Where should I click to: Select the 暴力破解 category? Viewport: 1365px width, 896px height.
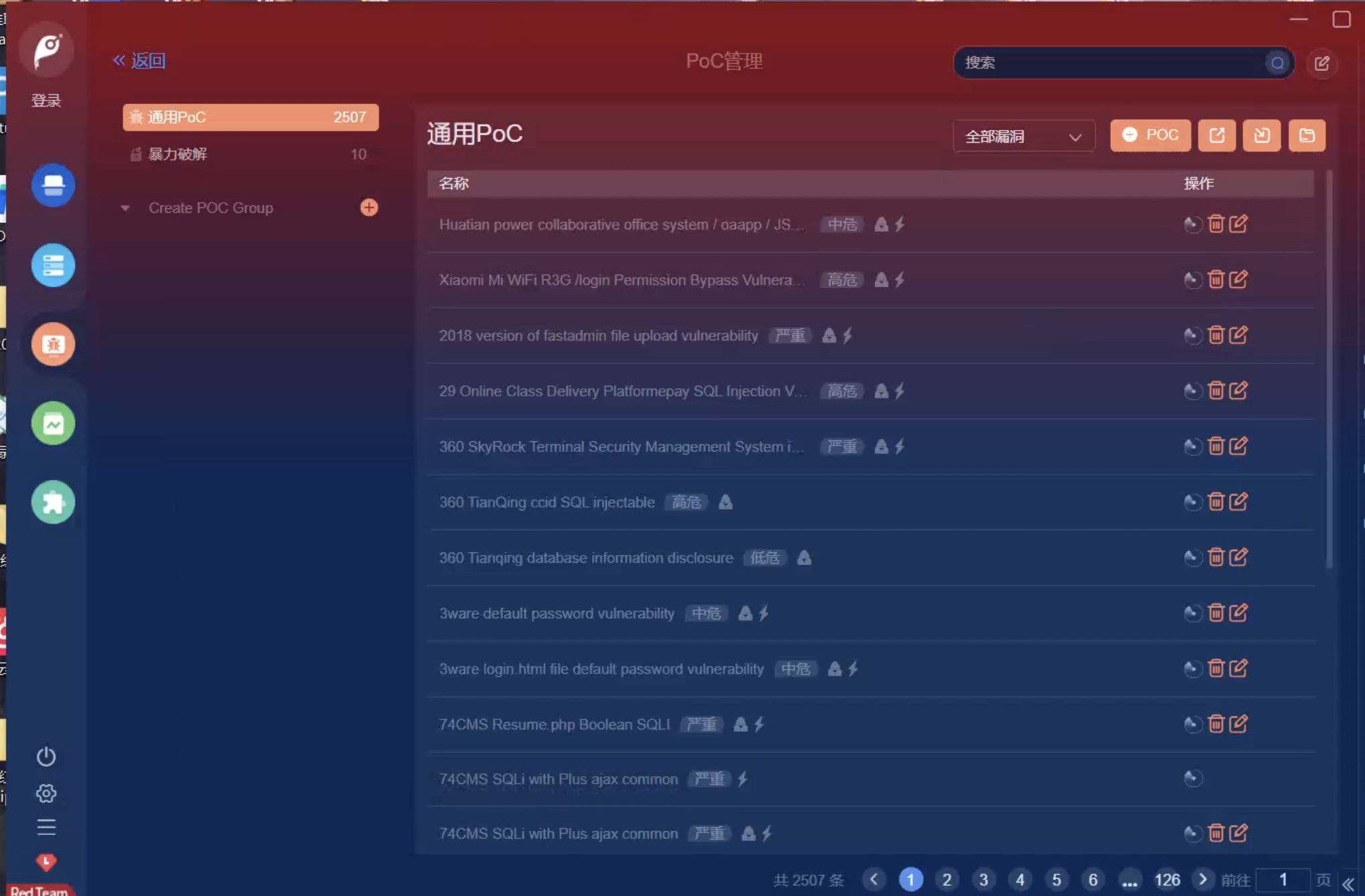[250, 154]
